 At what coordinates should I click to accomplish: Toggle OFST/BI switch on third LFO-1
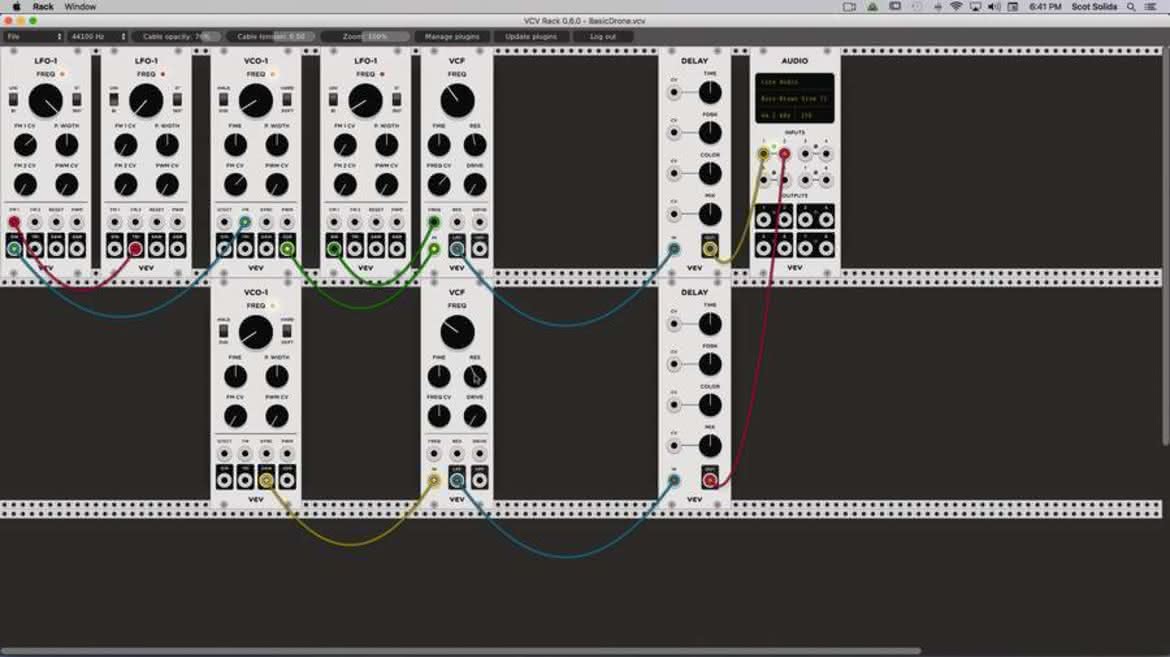click(333, 99)
